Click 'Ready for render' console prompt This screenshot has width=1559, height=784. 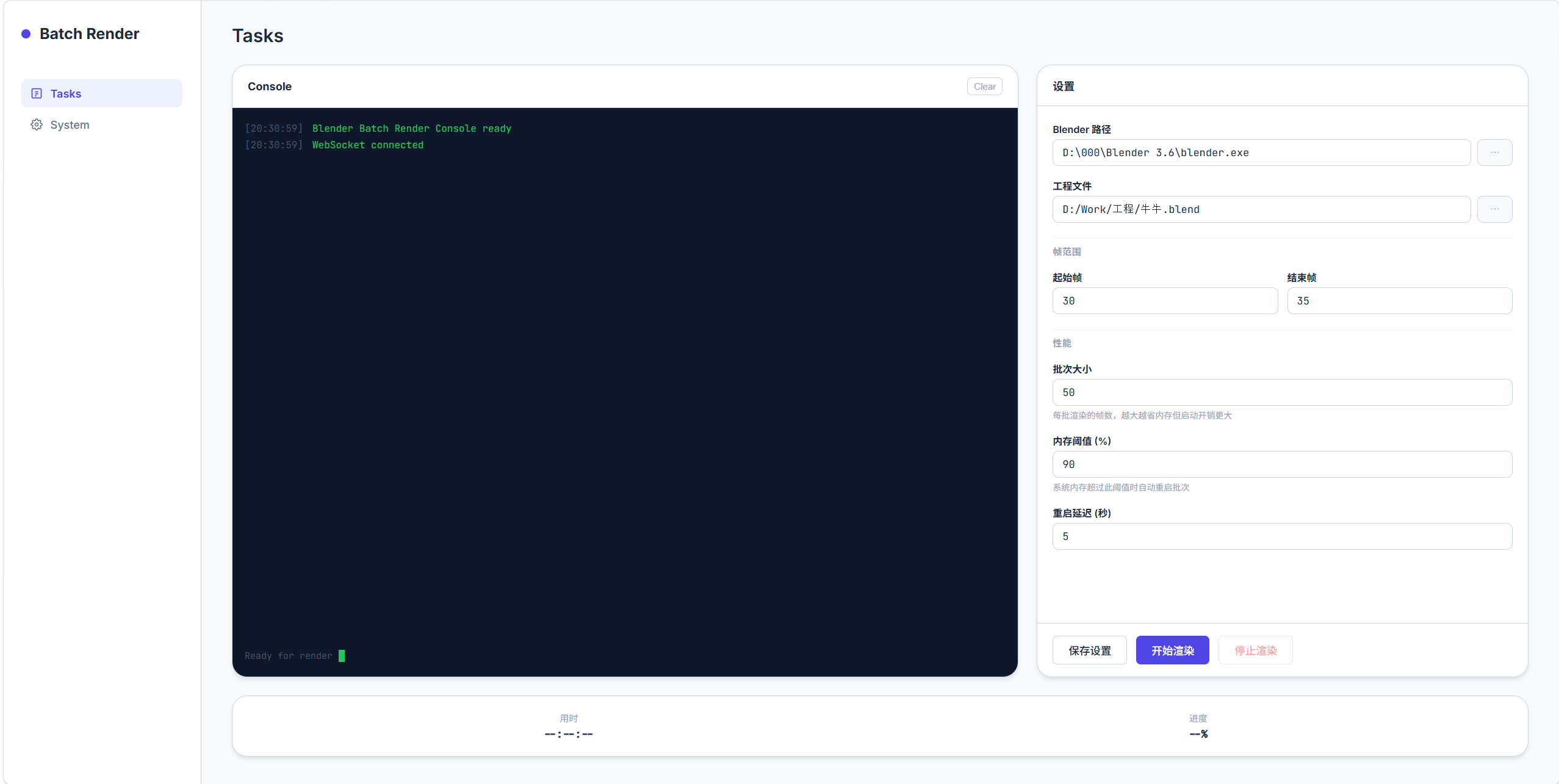point(289,656)
